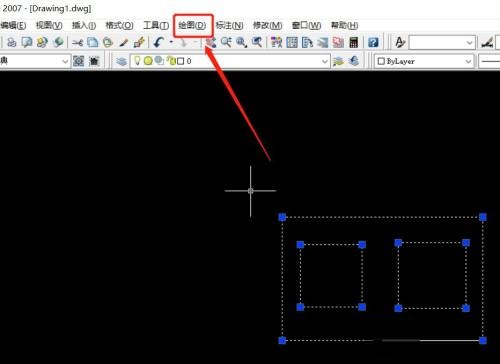Click the grayed-out Redo arrow icon
Image resolution: width=500 pixels, height=364 pixels.
click(x=183, y=42)
